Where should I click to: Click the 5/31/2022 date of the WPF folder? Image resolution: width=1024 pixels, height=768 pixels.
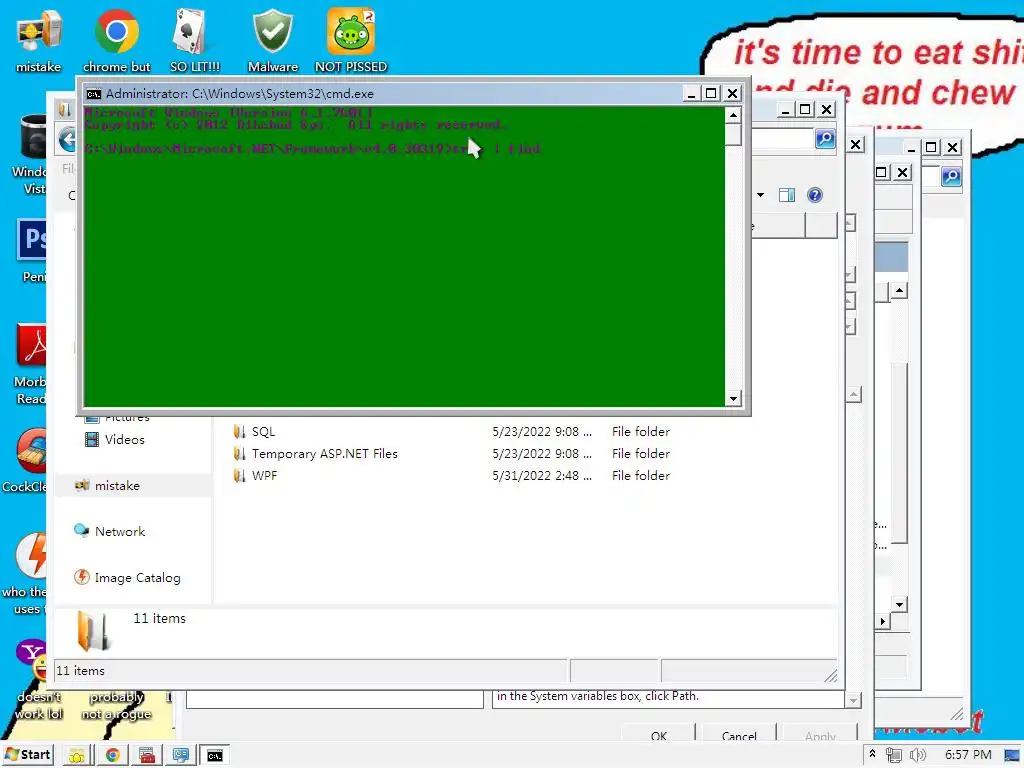(x=541, y=476)
